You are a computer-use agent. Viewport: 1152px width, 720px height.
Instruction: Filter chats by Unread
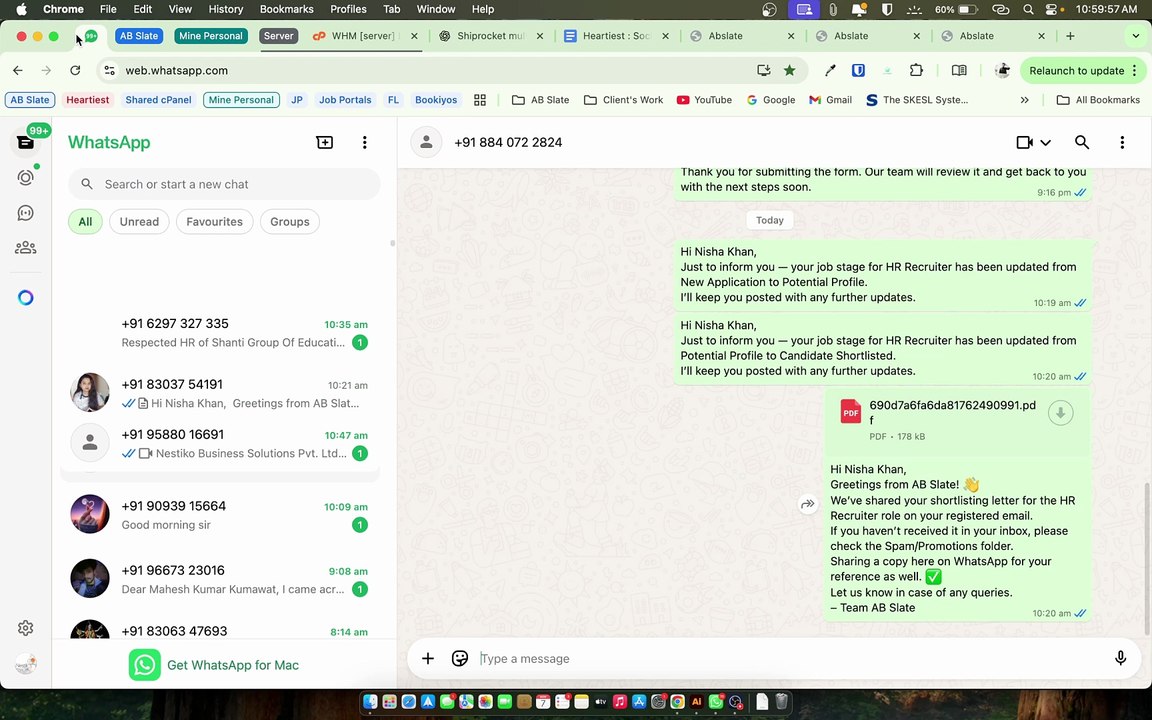tap(140, 222)
